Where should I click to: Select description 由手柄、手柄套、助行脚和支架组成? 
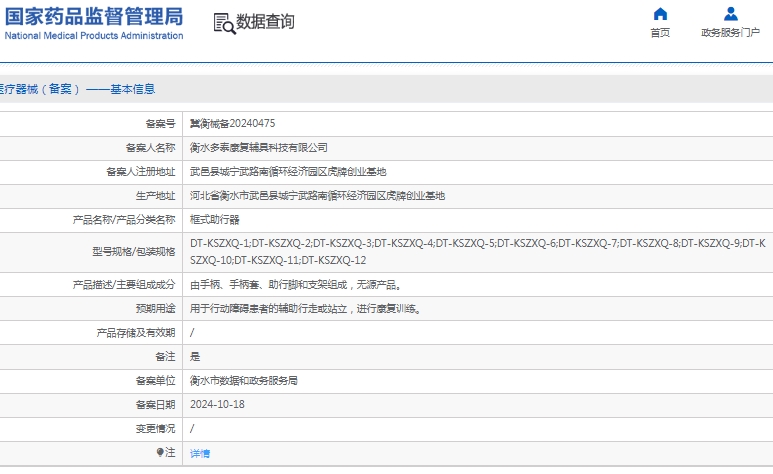(x=297, y=285)
